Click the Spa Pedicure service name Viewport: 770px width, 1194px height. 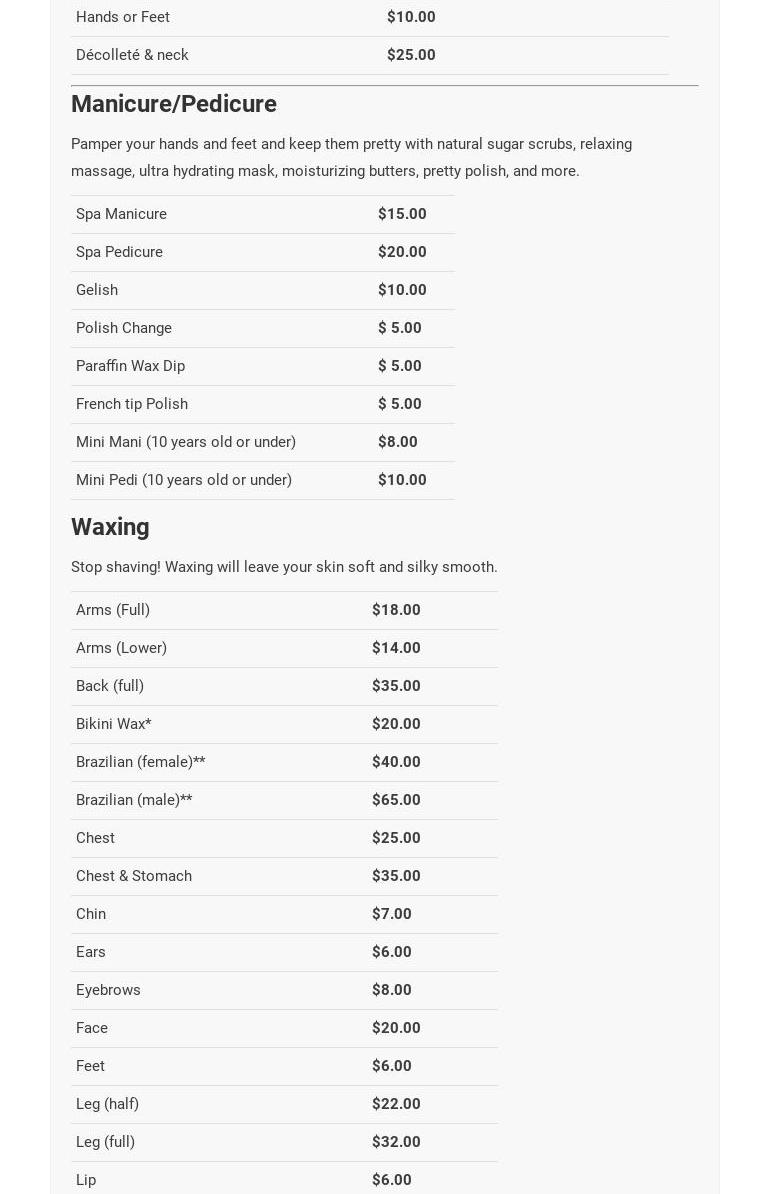tap(119, 252)
